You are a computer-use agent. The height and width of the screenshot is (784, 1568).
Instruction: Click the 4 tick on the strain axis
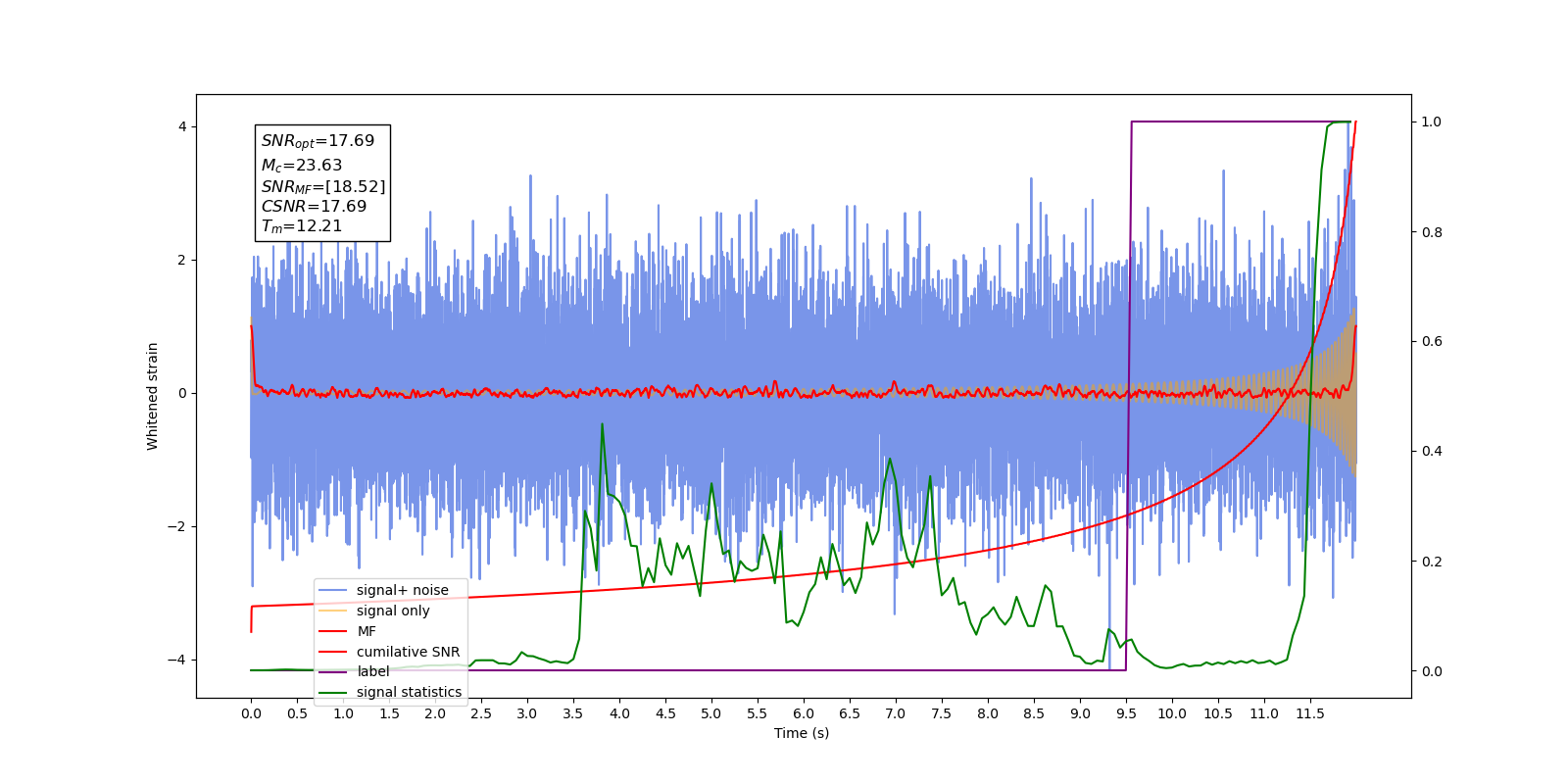point(182,127)
